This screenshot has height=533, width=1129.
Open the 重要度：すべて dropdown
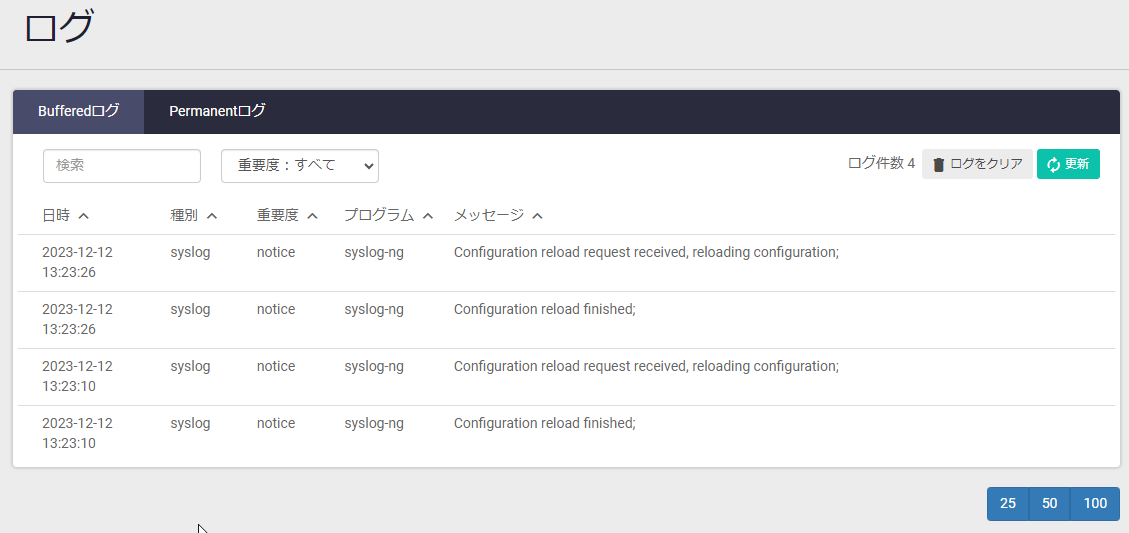tap(300, 166)
